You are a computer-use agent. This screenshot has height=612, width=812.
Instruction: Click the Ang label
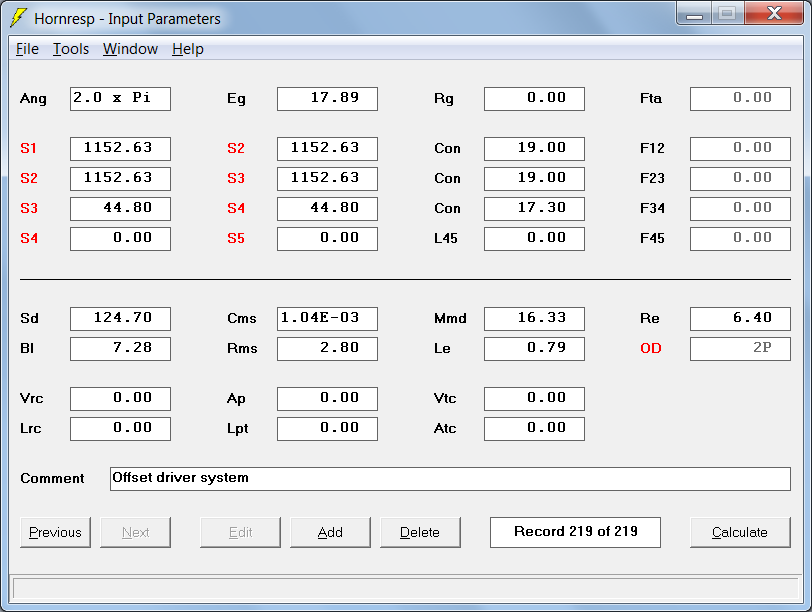pos(33,99)
